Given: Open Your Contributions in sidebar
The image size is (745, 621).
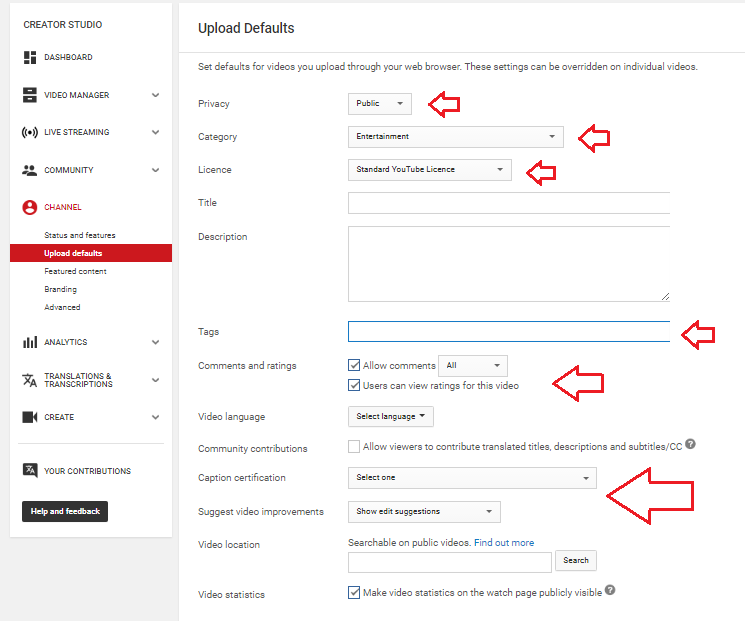Looking at the screenshot, I should 87,471.
